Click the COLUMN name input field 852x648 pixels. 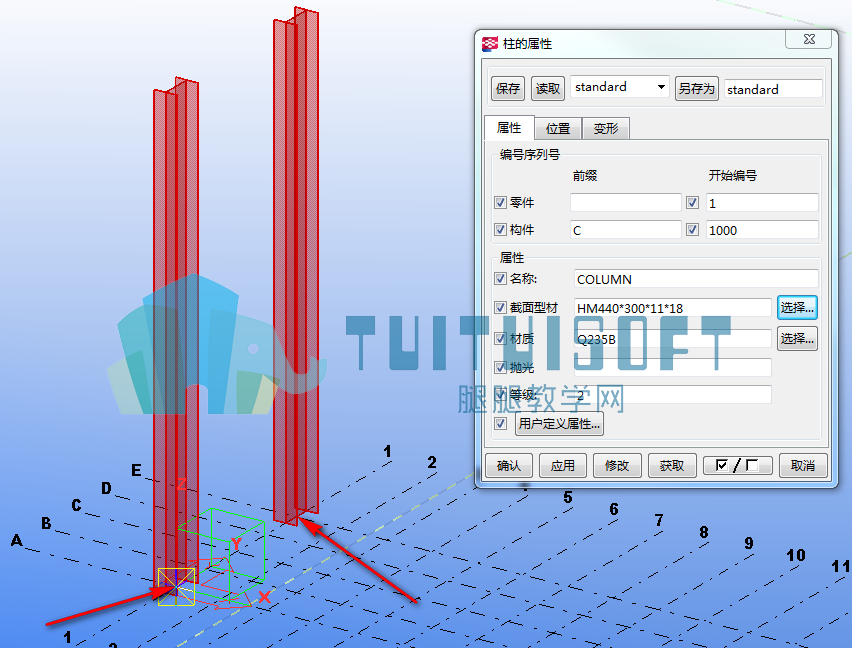pyautogui.click(x=696, y=279)
